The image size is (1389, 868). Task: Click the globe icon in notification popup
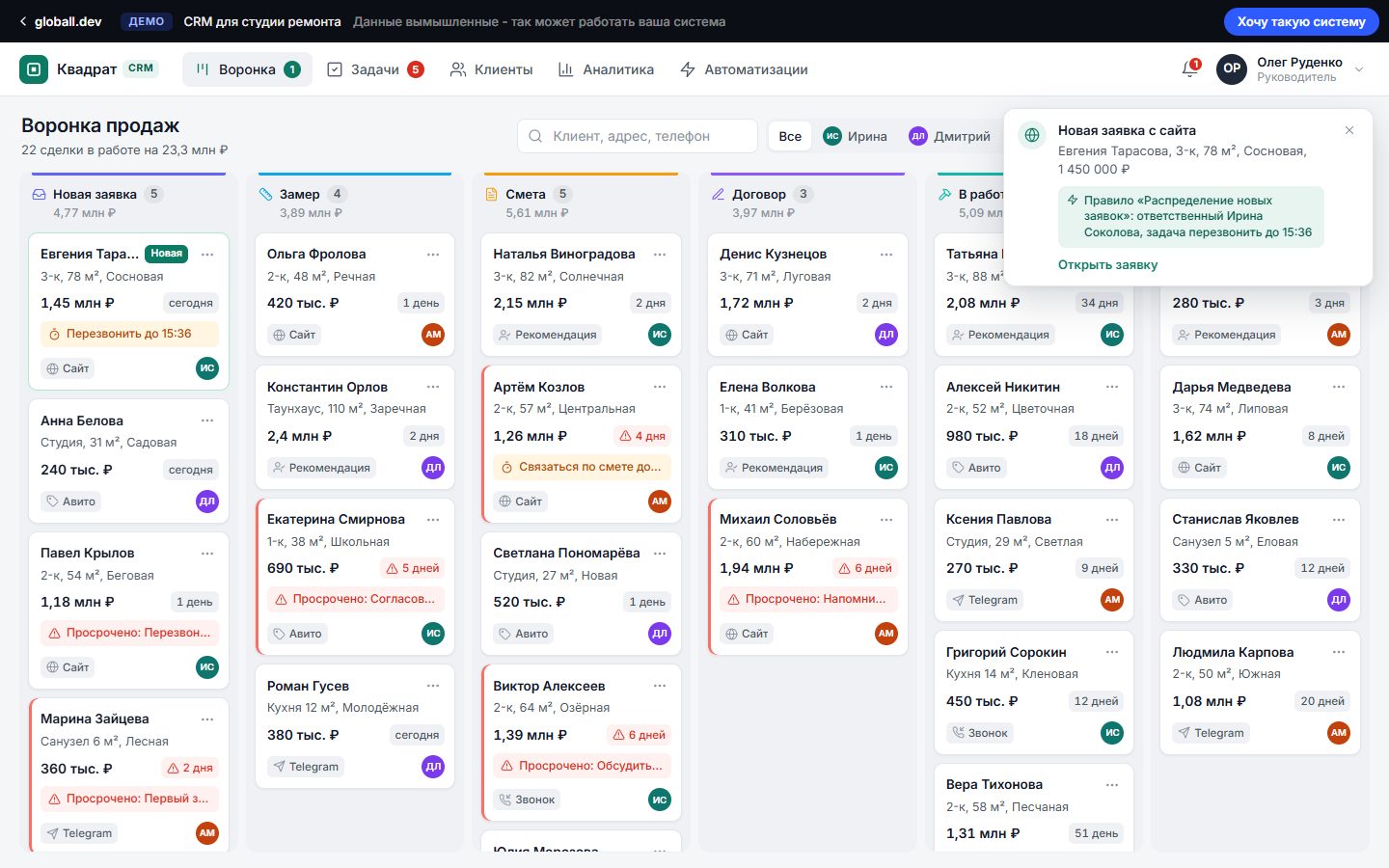(x=1032, y=135)
